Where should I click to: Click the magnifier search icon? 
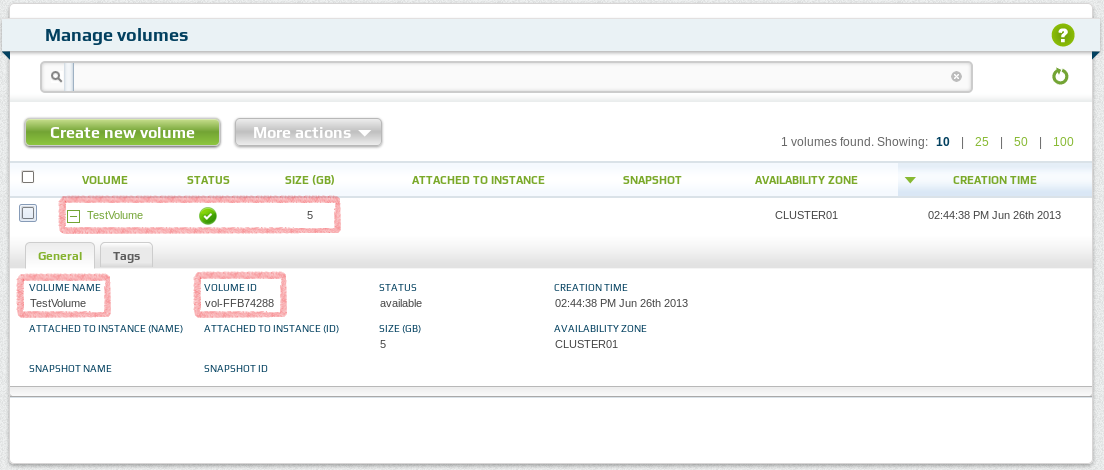pyautogui.click(x=56, y=77)
